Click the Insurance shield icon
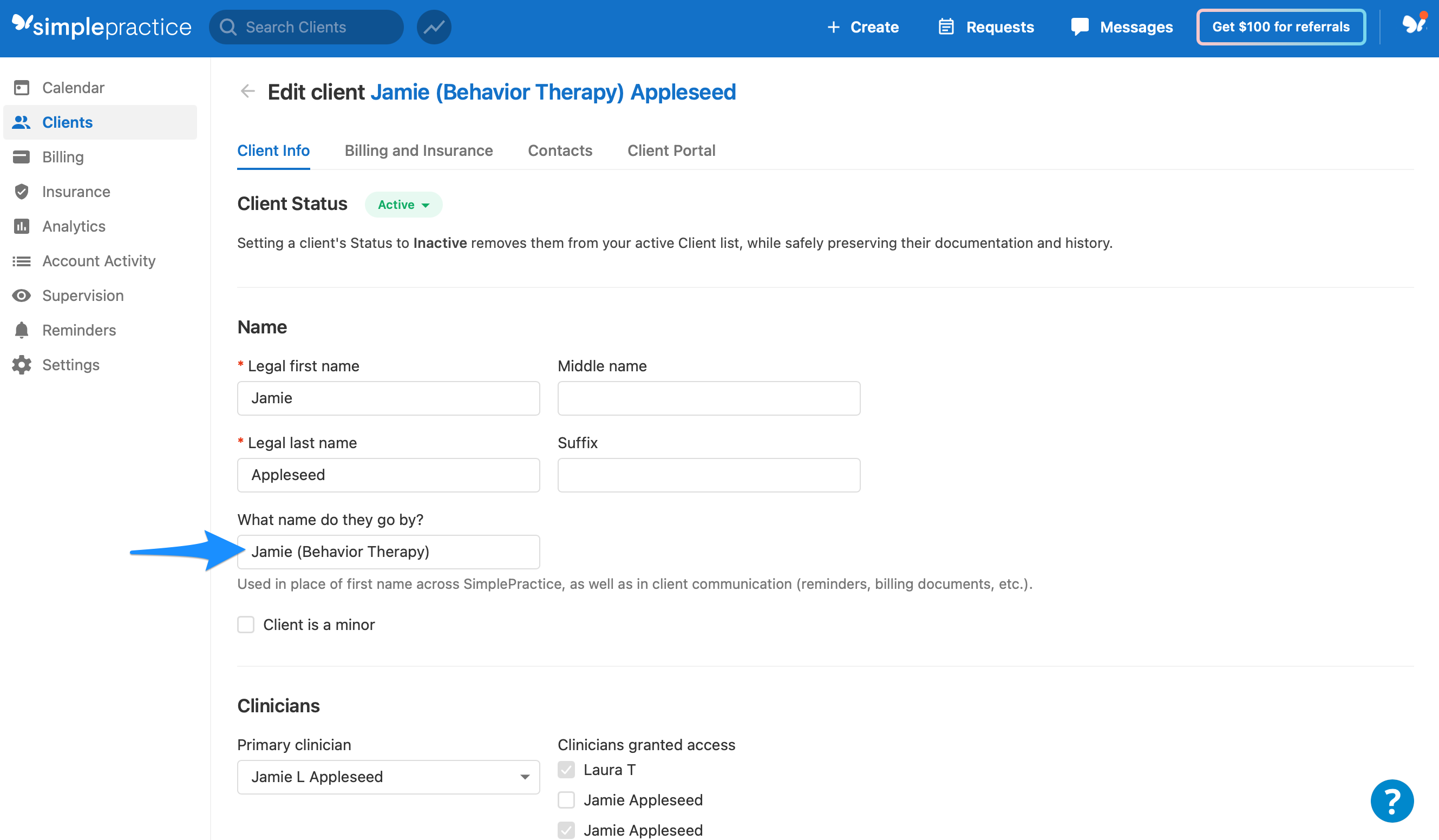The width and height of the screenshot is (1439, 840). pyautogui.click(x=22, y=191)
